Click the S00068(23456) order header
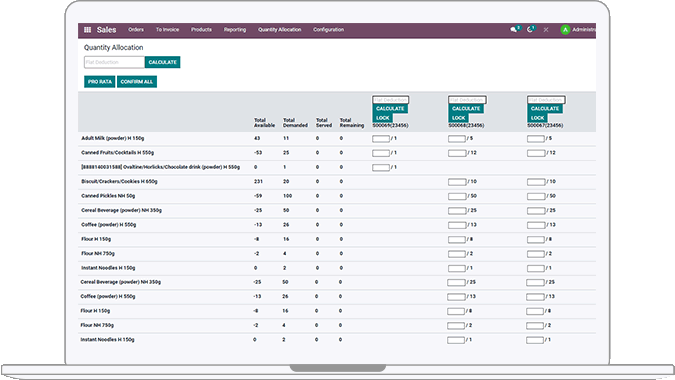The image size is (675, 380). pos(466,126)
